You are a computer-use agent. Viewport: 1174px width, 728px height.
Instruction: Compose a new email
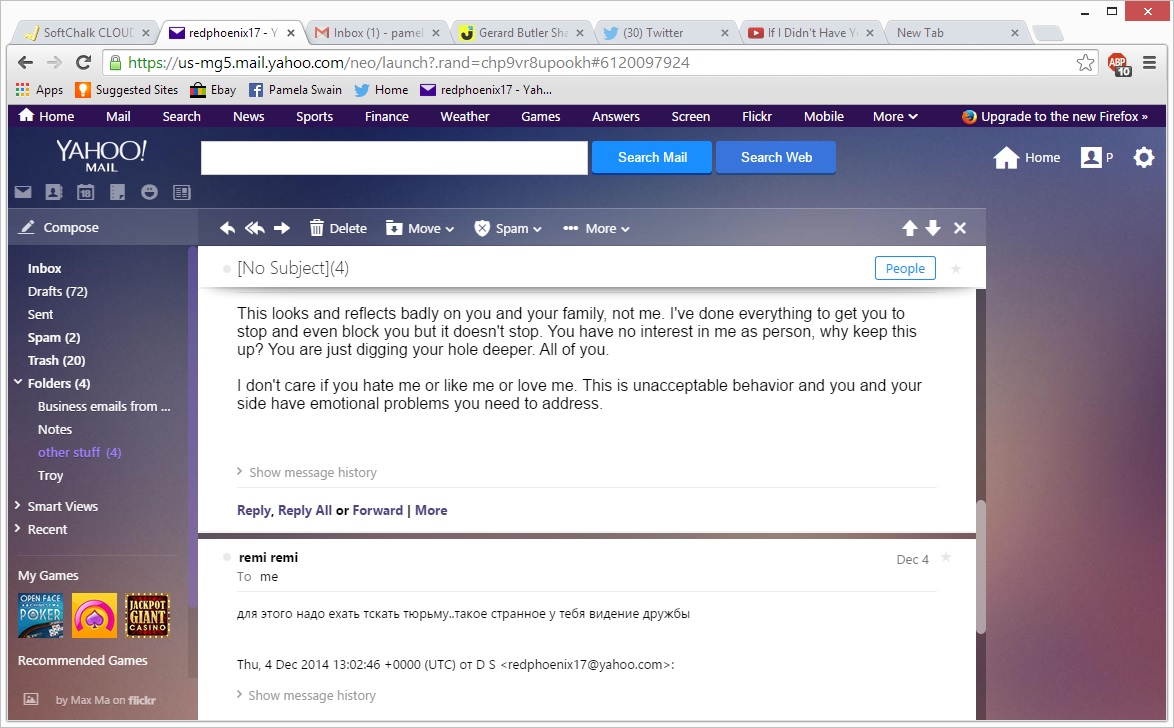point(60,227)
